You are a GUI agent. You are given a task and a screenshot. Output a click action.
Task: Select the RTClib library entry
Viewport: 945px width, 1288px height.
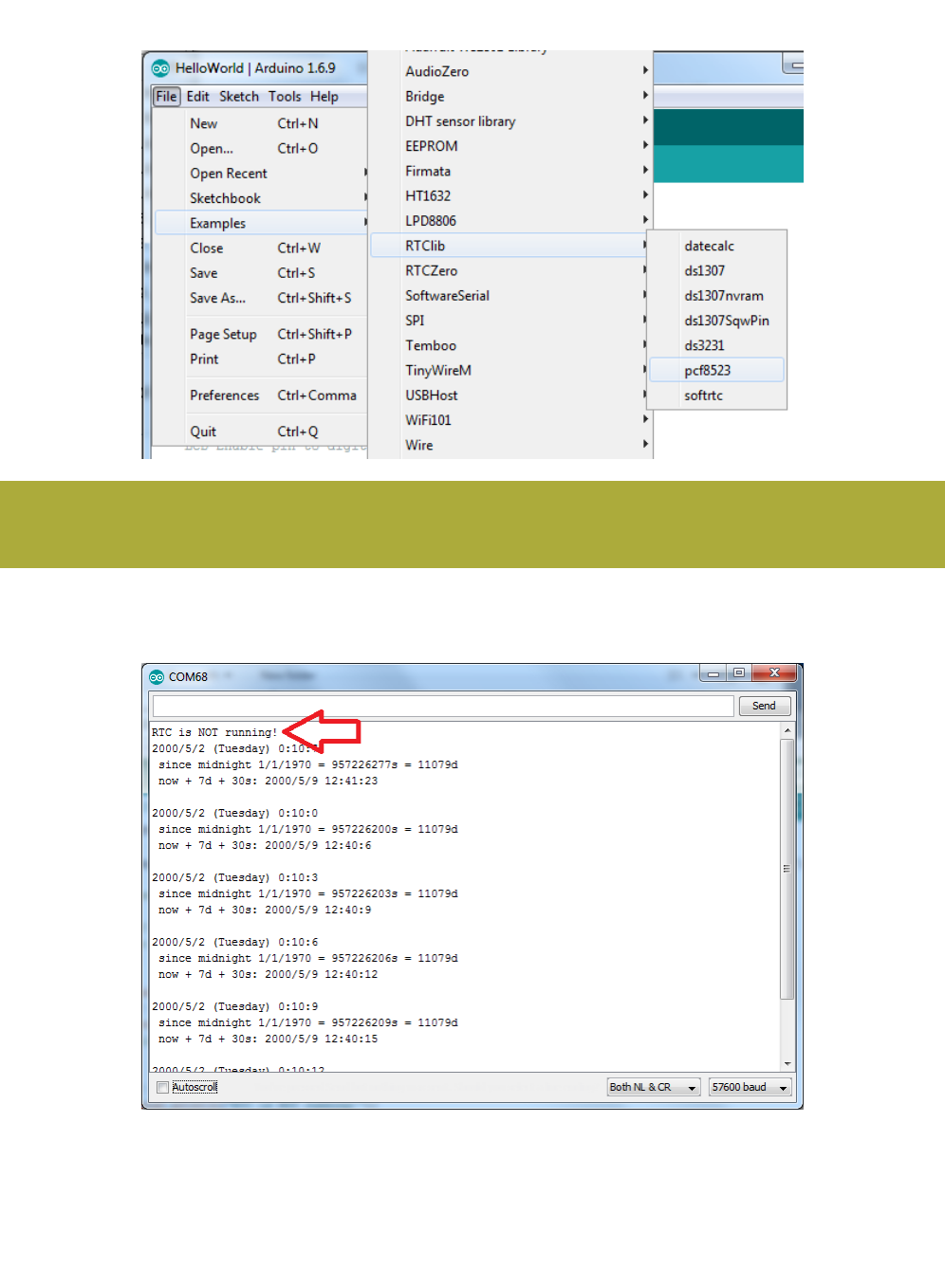(510, 246)
